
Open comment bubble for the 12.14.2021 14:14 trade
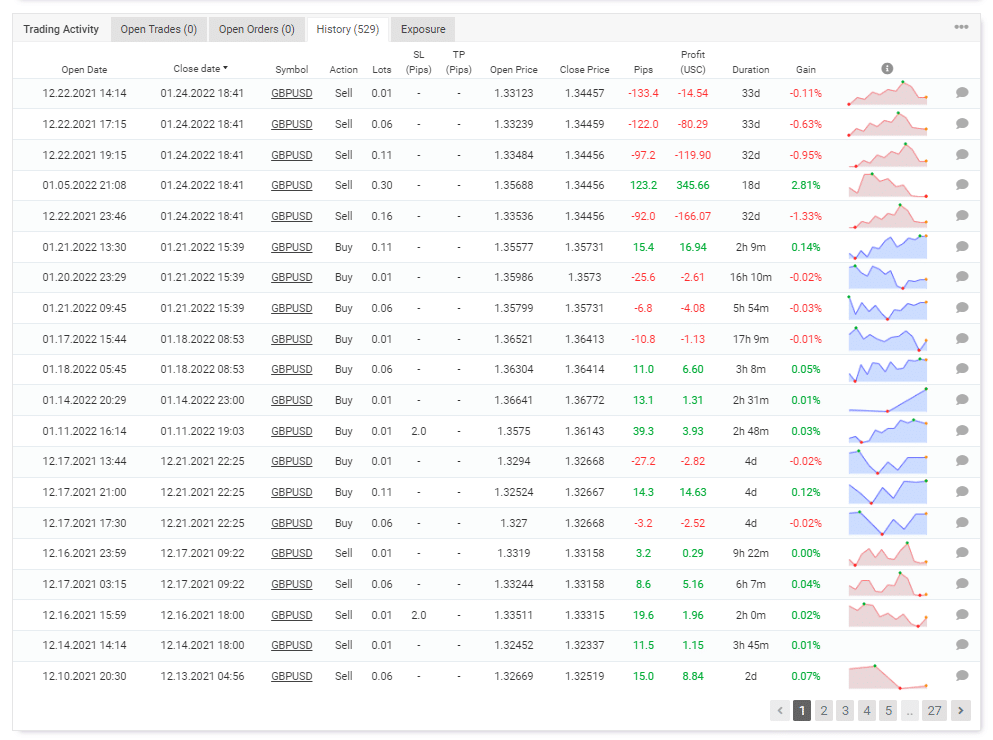(962, 645)
